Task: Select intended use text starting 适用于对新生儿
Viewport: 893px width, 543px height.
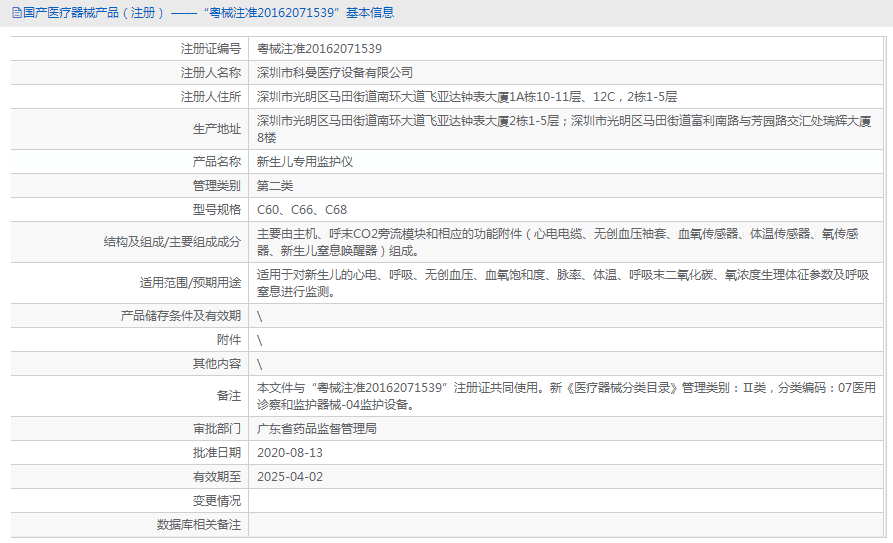Action: point(563,283)
